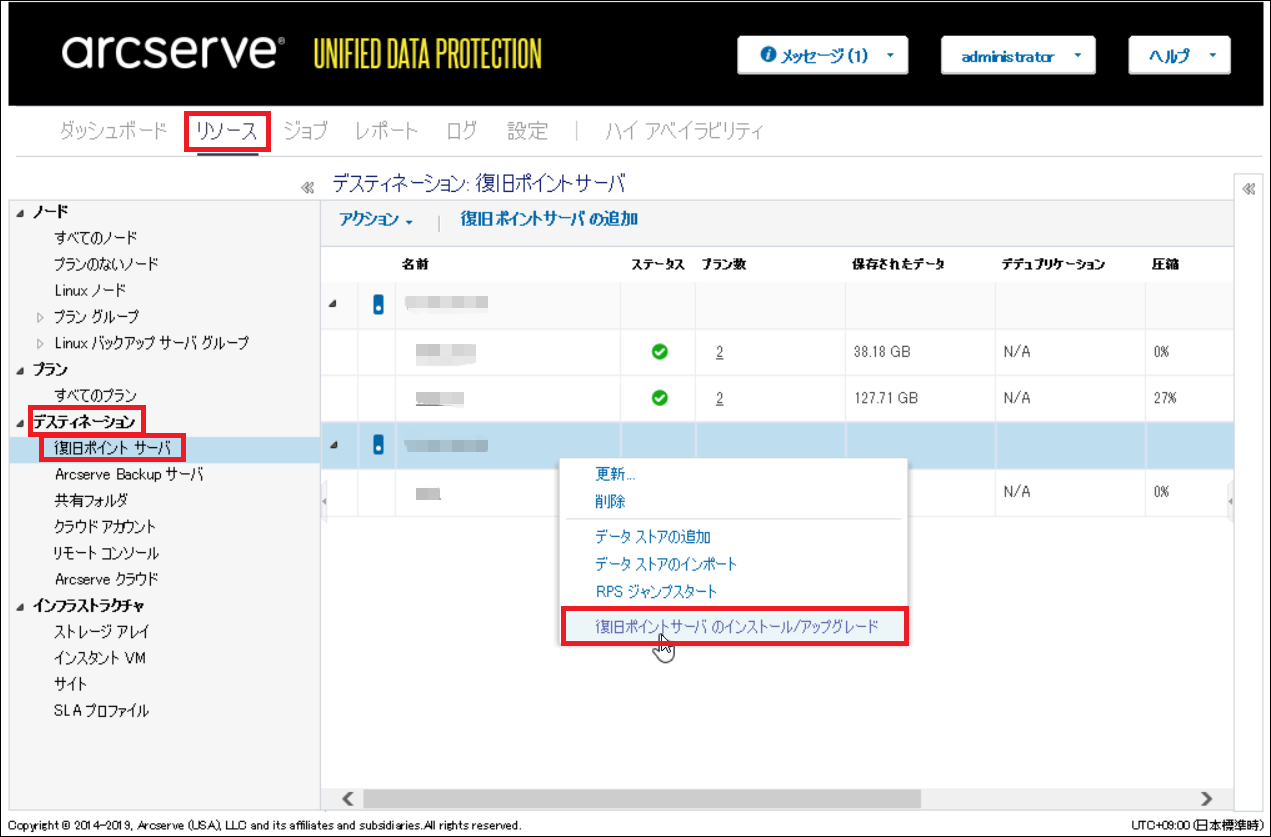Expand the right side panel with the double chevron
Viewport: 1271px width, 837px height.
click(1248, 188)
